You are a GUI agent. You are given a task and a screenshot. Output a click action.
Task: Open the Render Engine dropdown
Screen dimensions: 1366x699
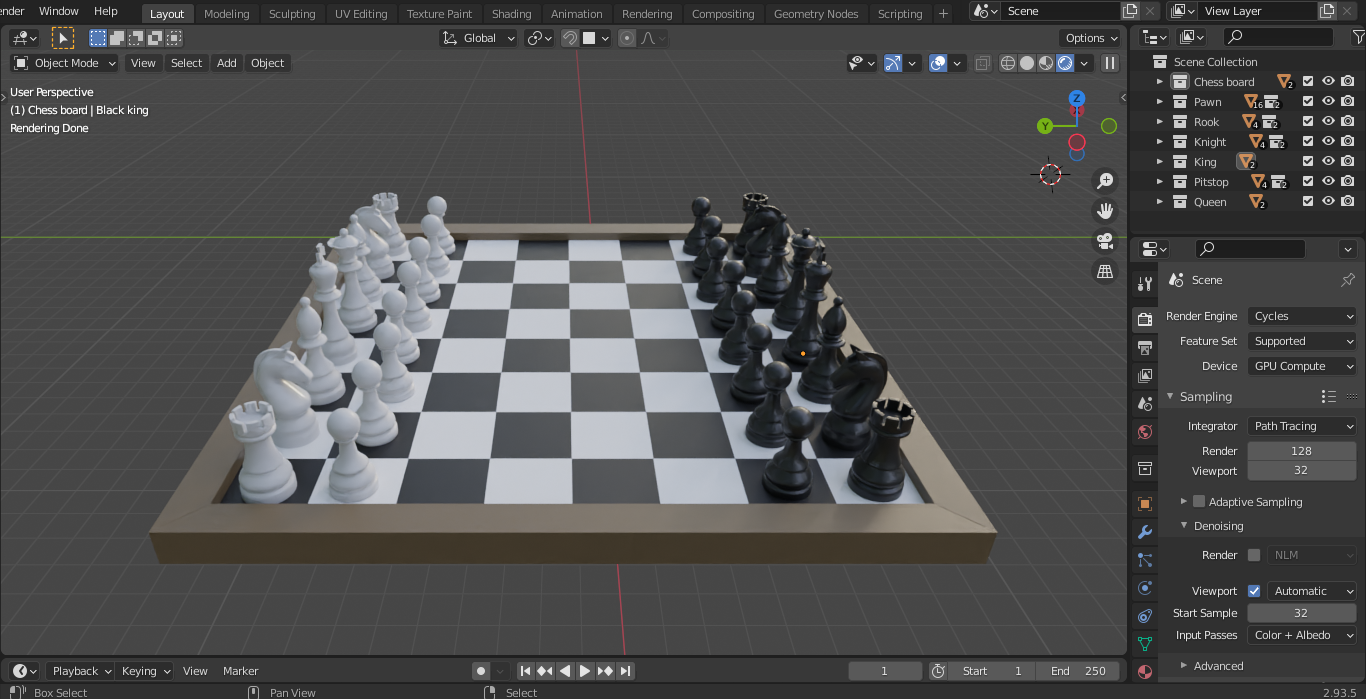pyautogui.click(x=1301, y=316)
